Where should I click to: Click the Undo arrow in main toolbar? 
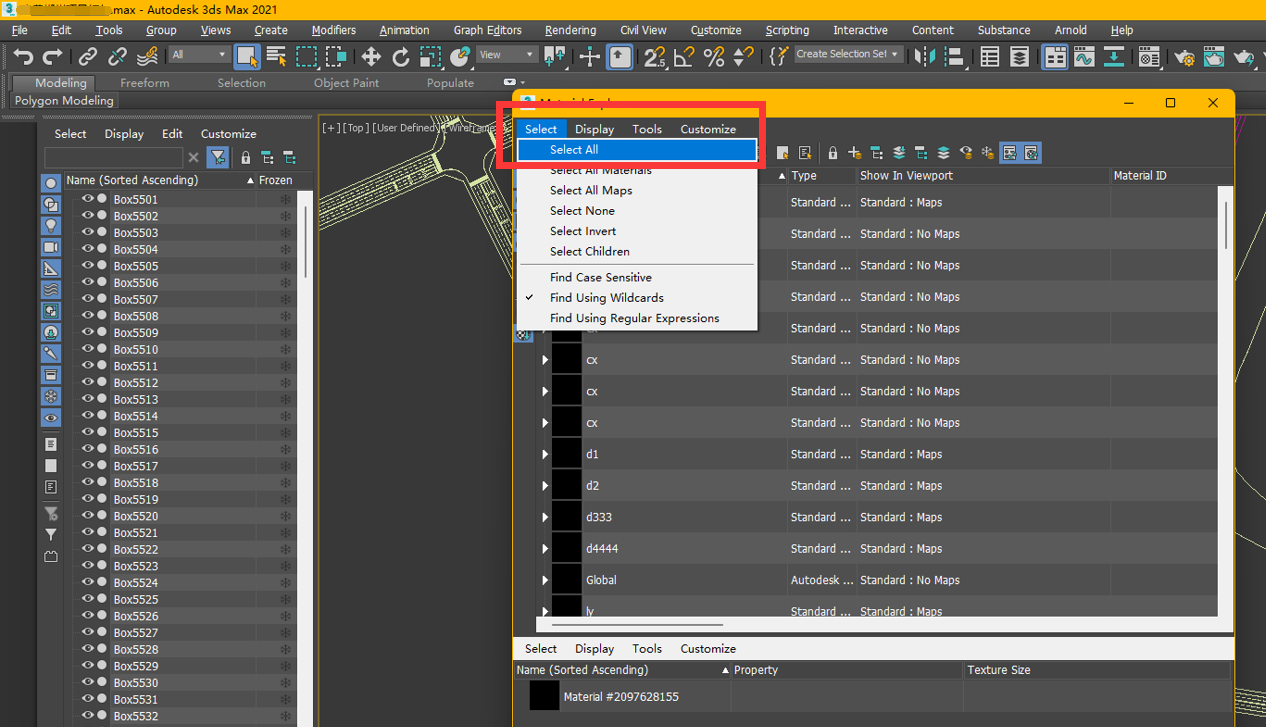pyautogui.click(x=23, y=56)
